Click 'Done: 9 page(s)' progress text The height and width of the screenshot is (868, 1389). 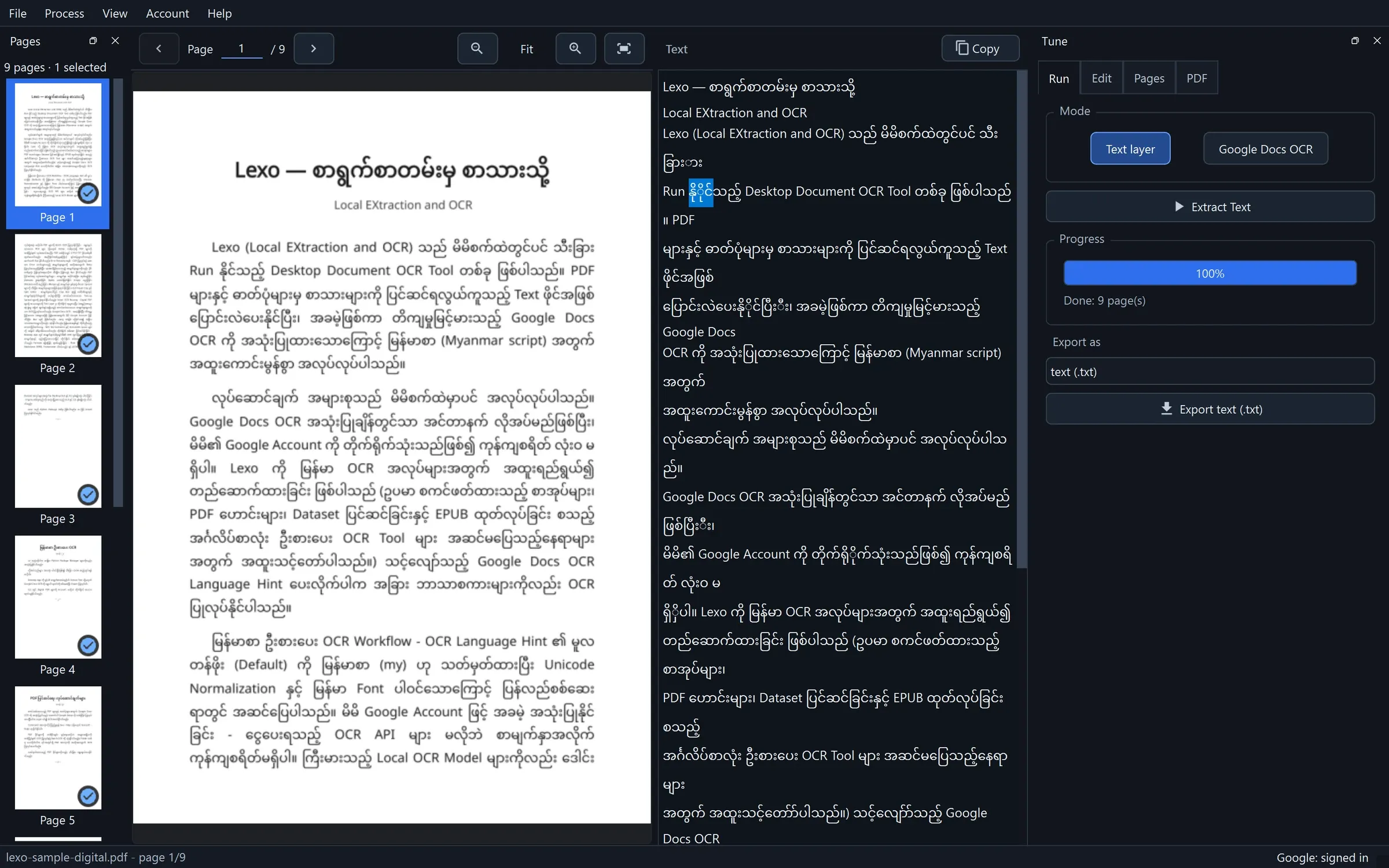coord(1104,300)
